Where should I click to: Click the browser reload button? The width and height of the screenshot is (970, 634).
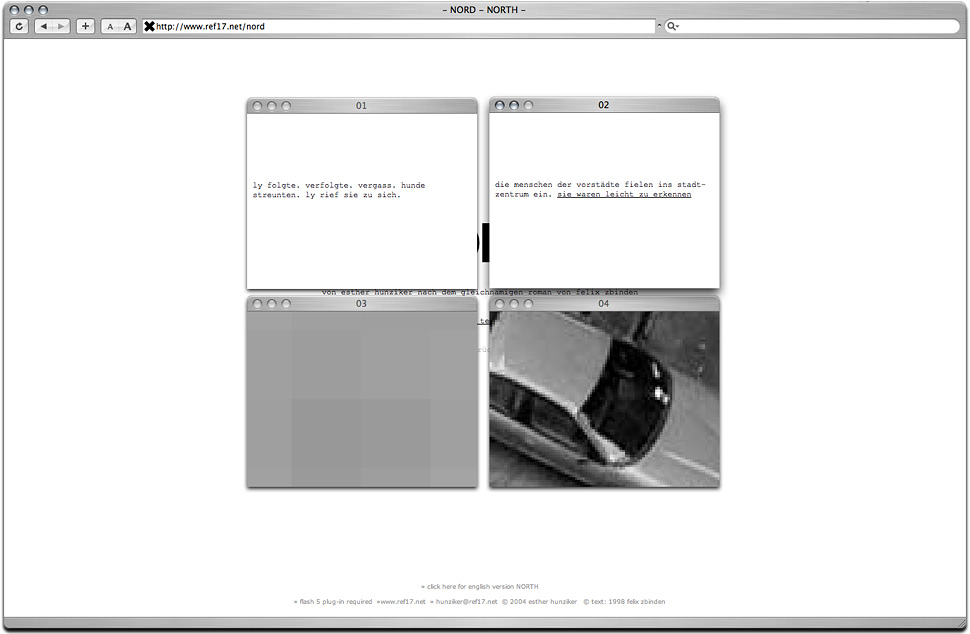pyautogui.click(x=19, y=26)
